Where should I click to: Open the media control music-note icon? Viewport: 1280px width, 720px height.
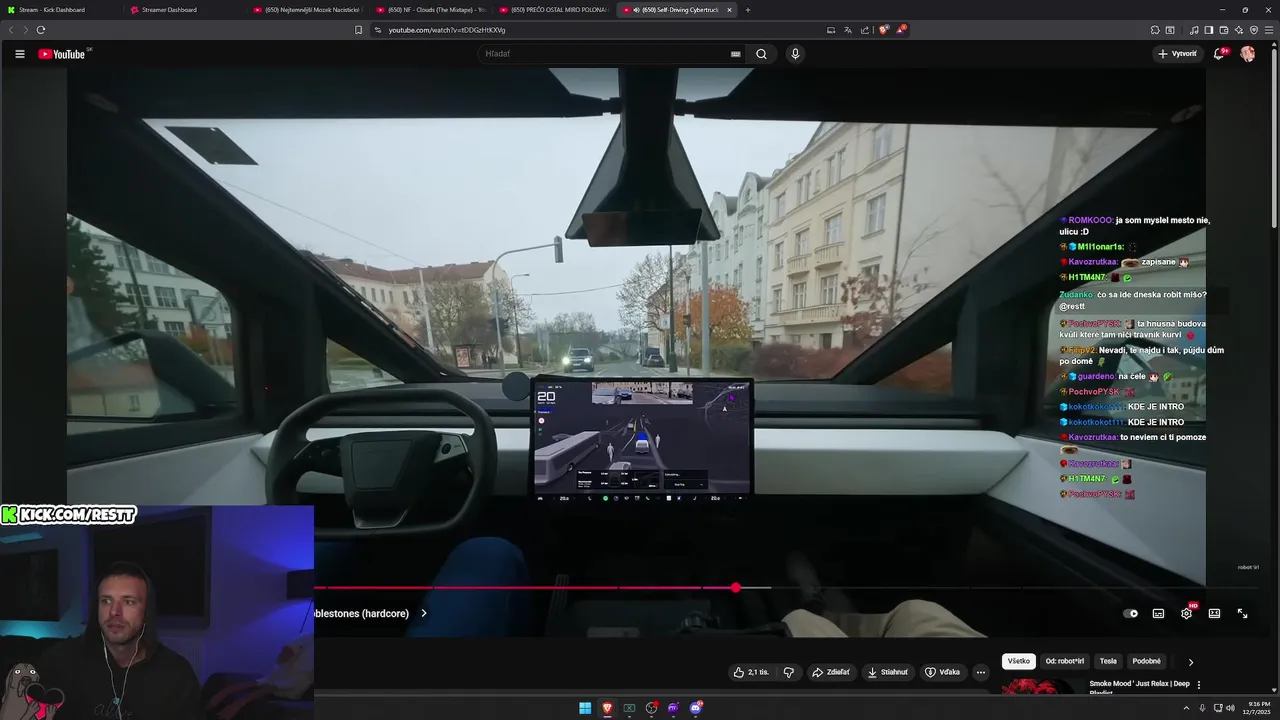[1194, 30]
